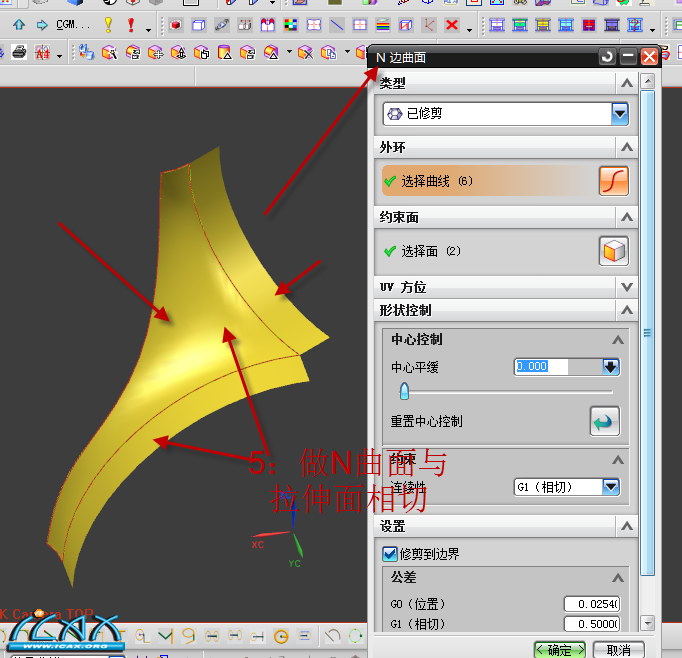Select the green dashed circle tool
The height and width of the screenshot is (658, 682).
coord(355,636)
